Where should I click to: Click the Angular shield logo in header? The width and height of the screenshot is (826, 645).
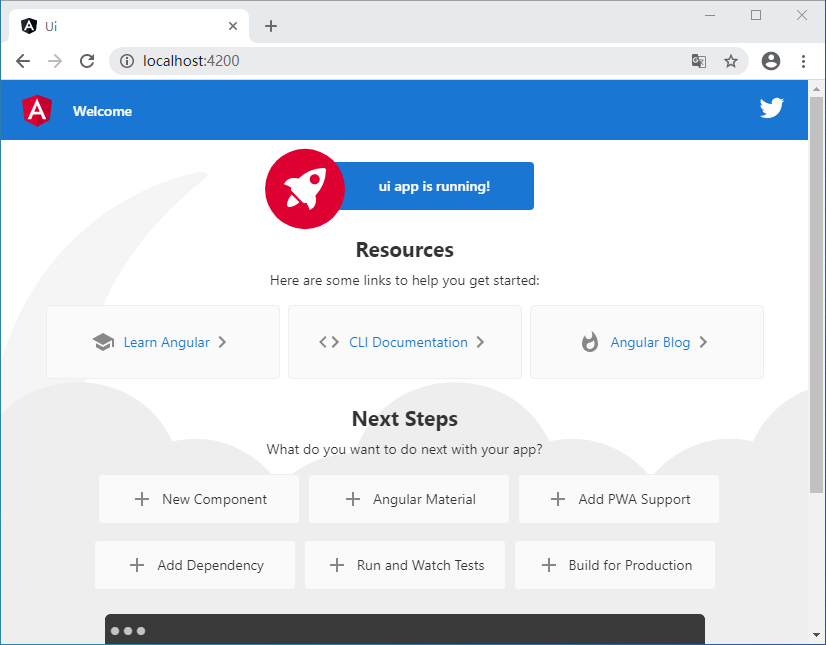tap(37, 110)
